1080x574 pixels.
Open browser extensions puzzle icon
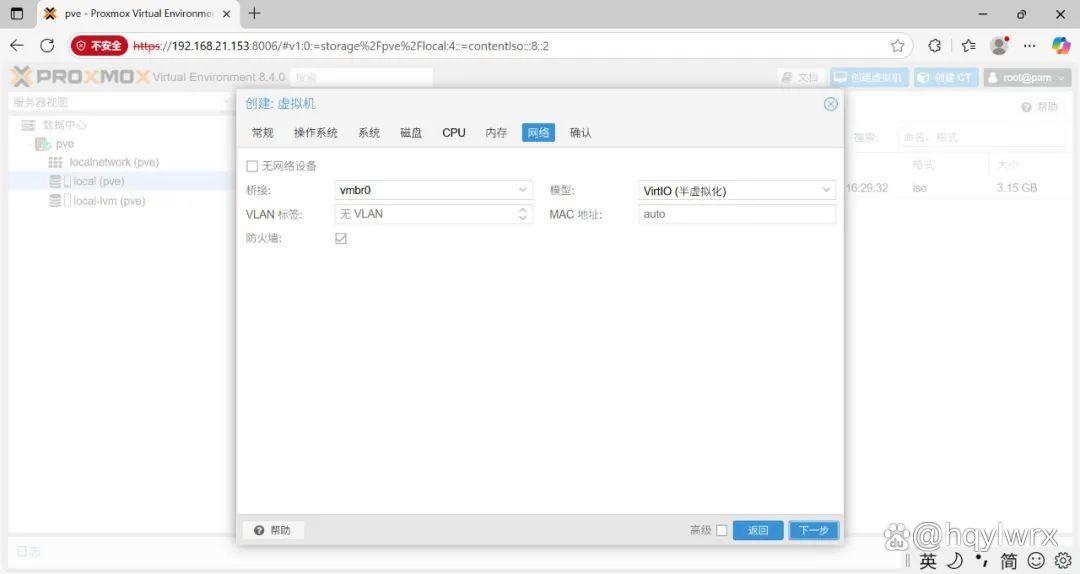click(x=934, y=45)
